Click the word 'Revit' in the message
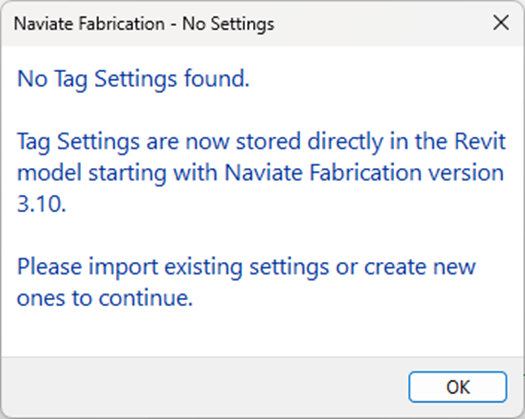 479,141
